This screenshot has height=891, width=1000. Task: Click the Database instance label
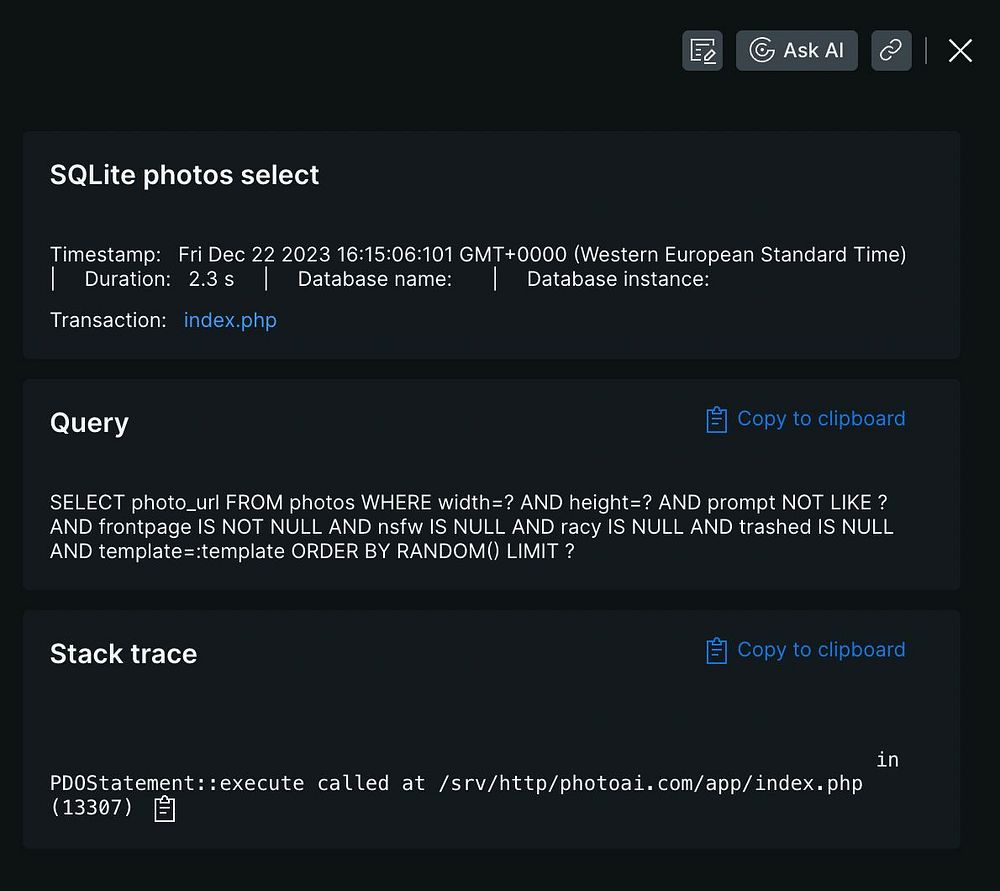618,279
